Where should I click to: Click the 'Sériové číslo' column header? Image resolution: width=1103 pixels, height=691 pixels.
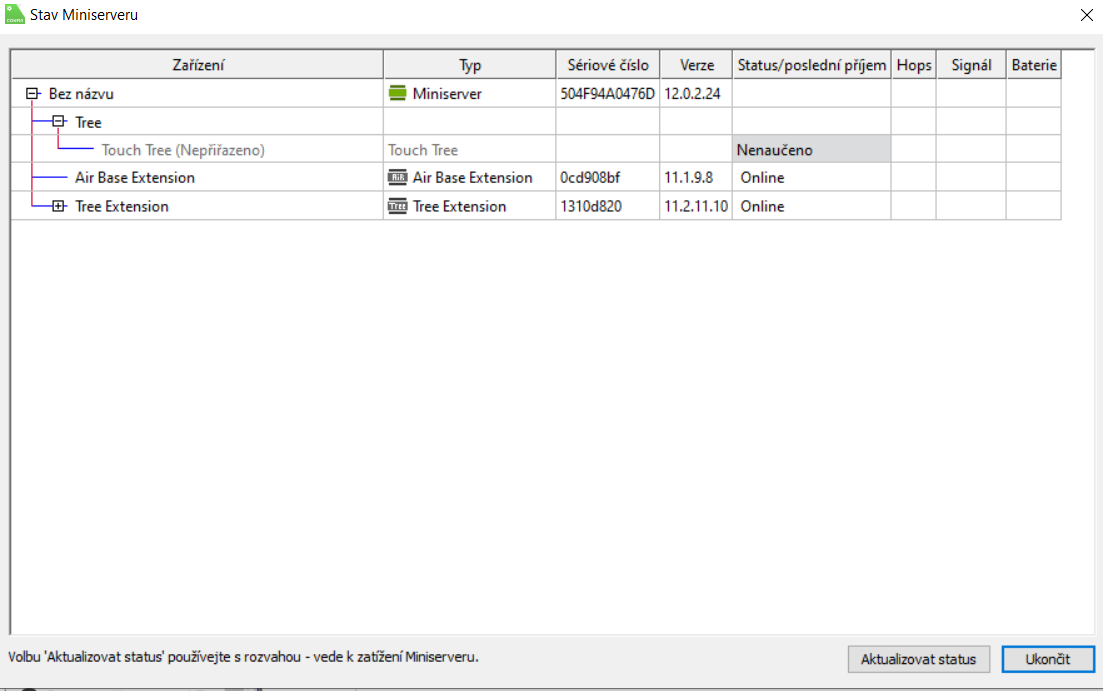607,65
